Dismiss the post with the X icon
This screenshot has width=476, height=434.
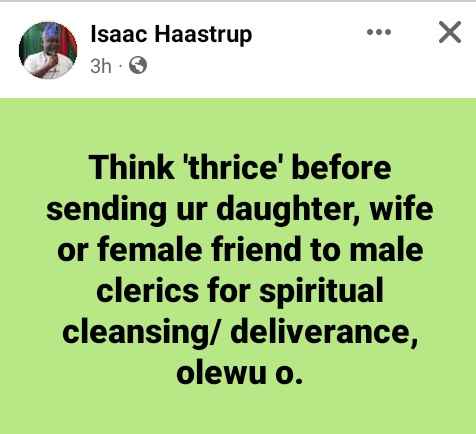pos(450,32)
